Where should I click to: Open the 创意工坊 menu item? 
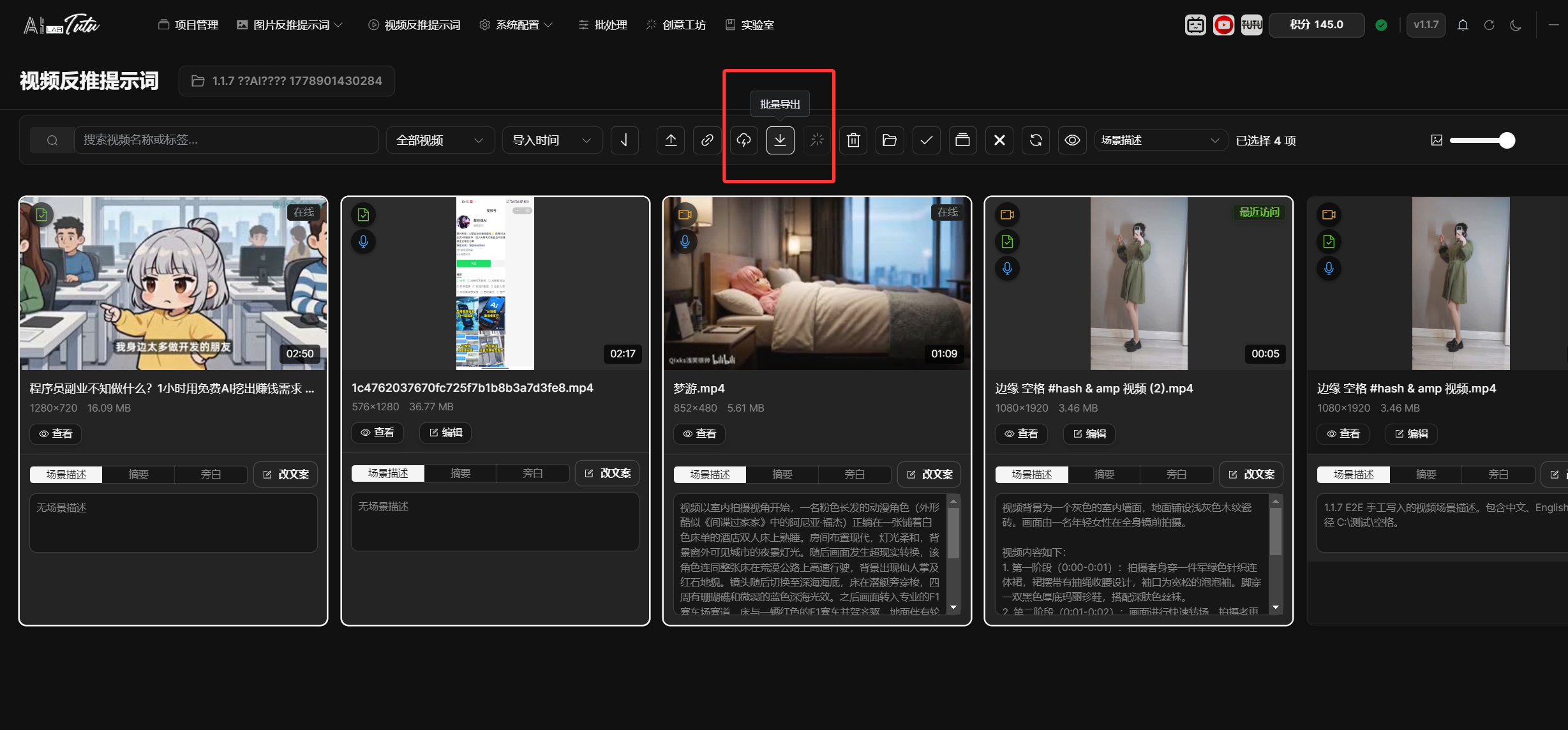pyautogui.click(x=676, y=25)
